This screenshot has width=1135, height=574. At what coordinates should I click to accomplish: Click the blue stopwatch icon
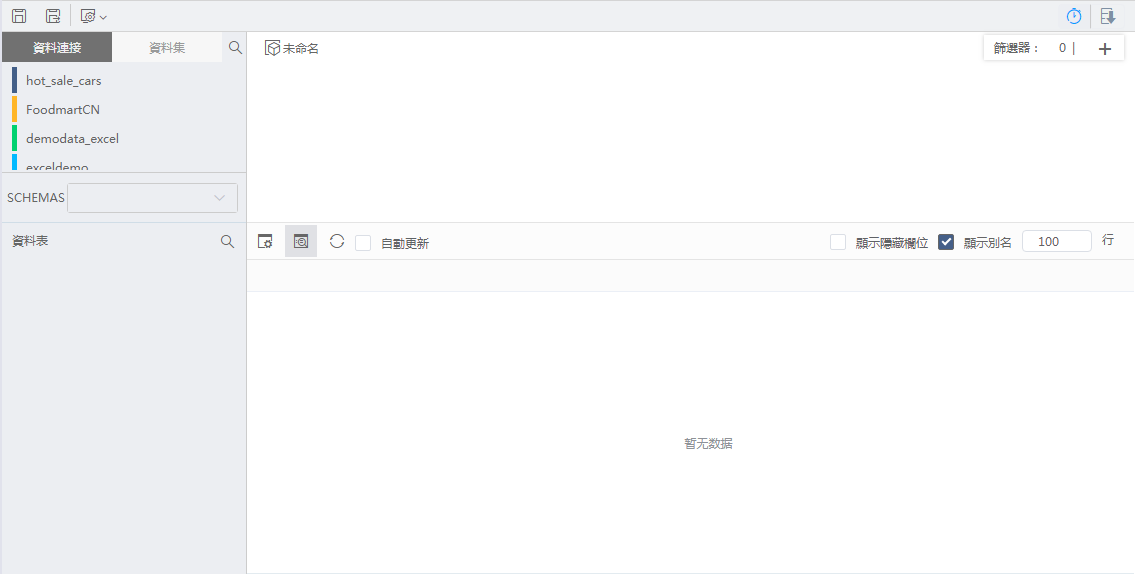point(1074,16)
